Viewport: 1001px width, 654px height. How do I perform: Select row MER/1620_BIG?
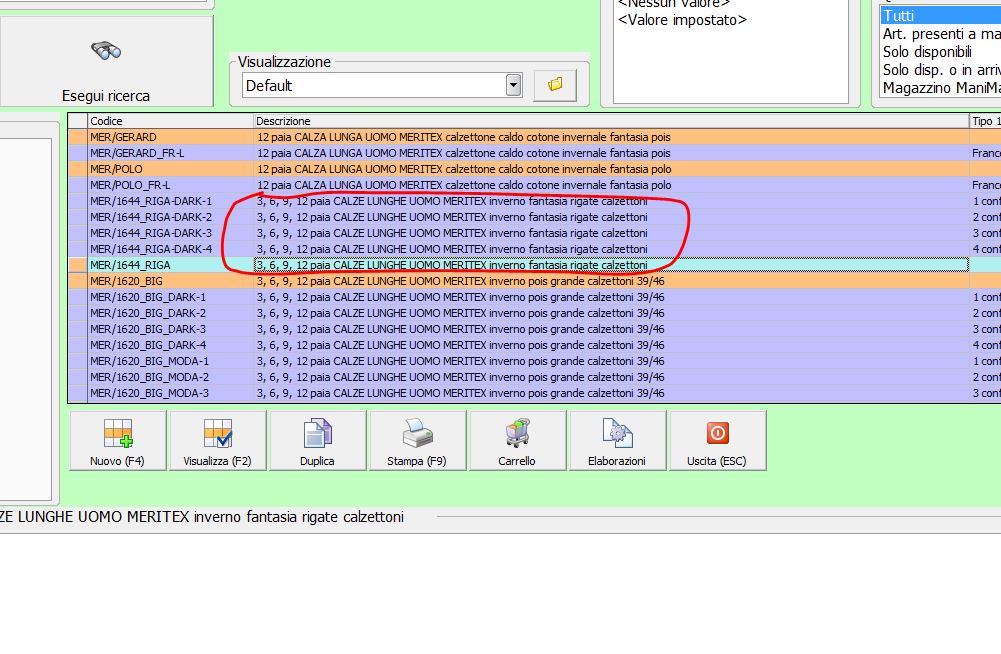tap(170, 281)
